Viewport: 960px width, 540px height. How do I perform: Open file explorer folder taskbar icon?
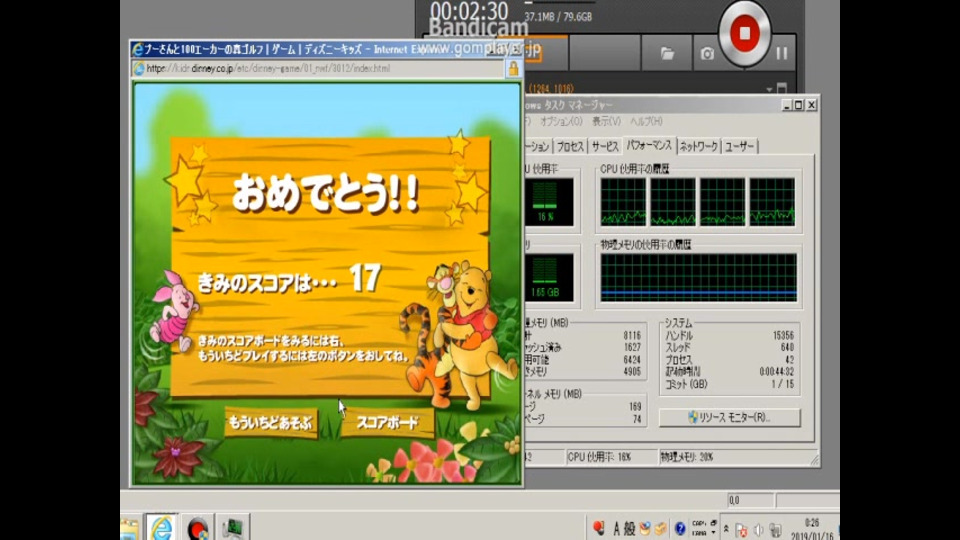coord(129,529)
